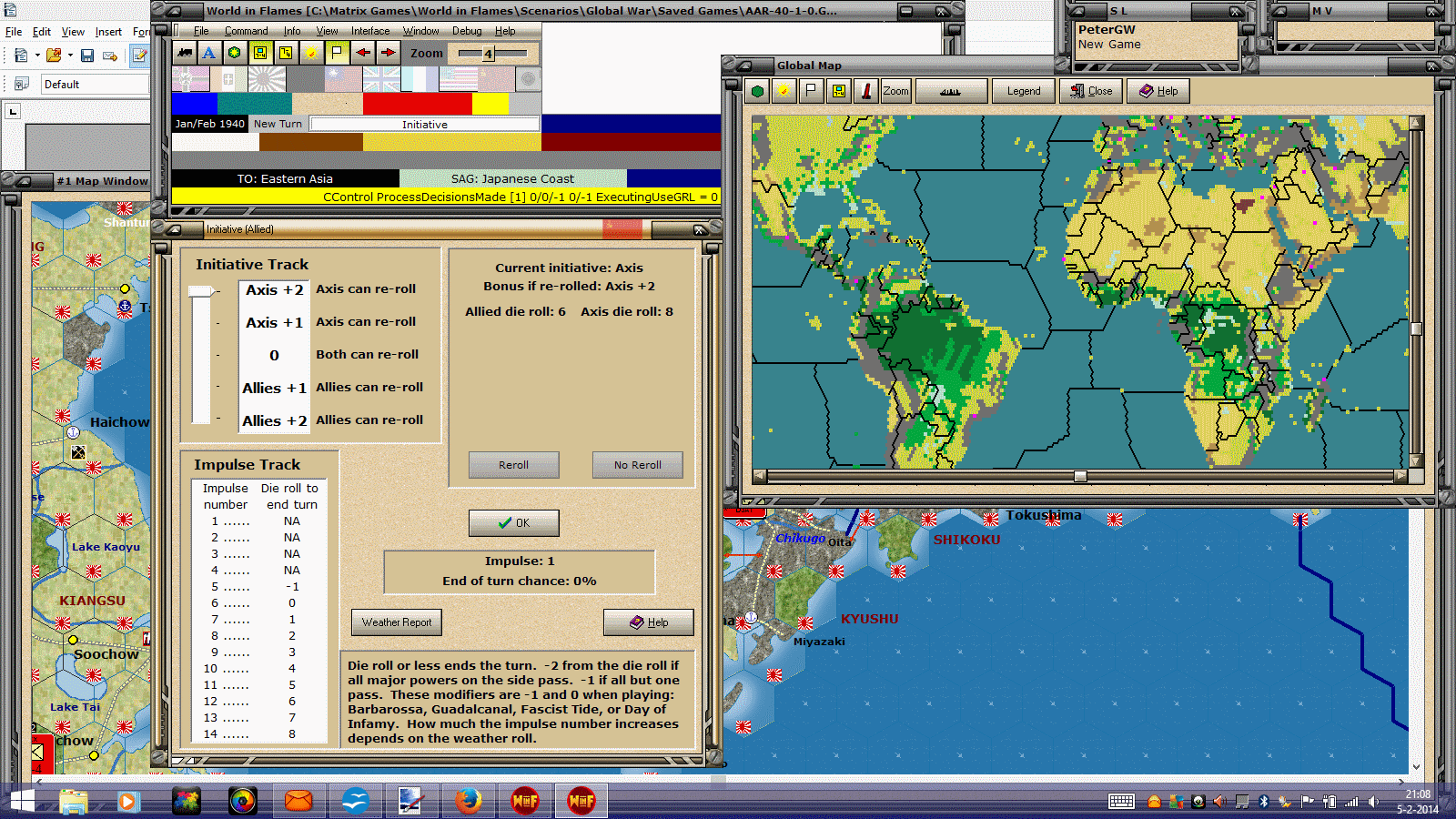Open the dropdown arrow next to New document icon
The image size is (1456, 819).
coord(37,56)
